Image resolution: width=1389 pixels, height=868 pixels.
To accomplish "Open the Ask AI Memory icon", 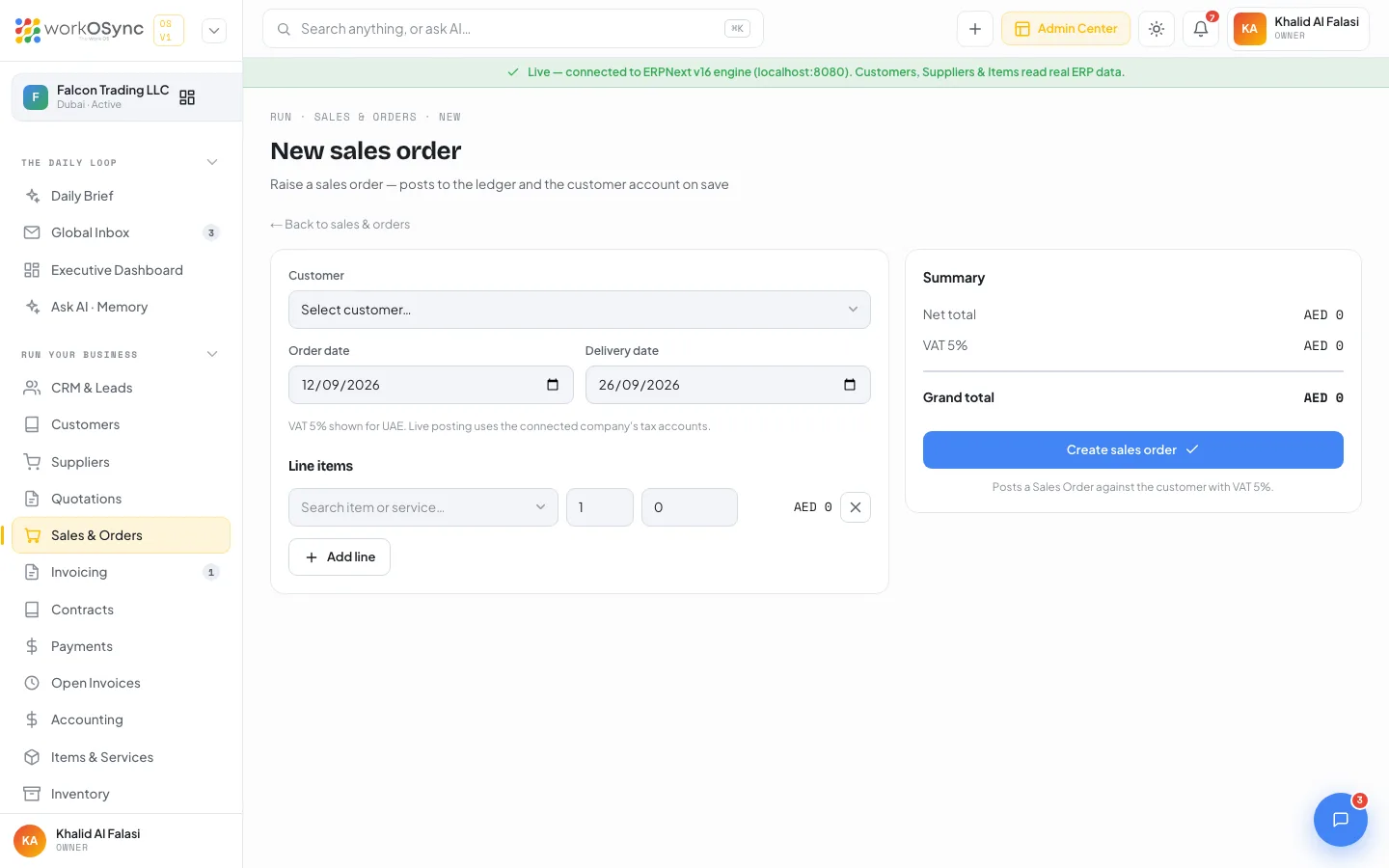I will [32, 307].
